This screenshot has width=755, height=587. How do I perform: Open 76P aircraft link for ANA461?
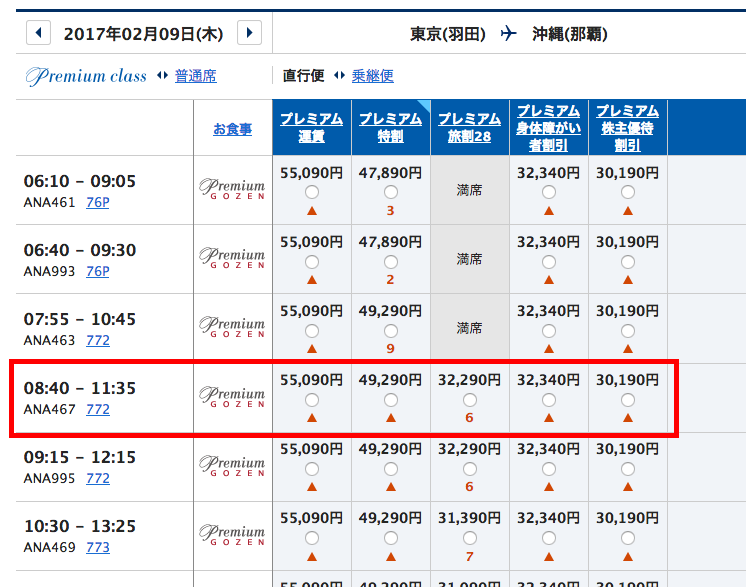click(98, 201)
